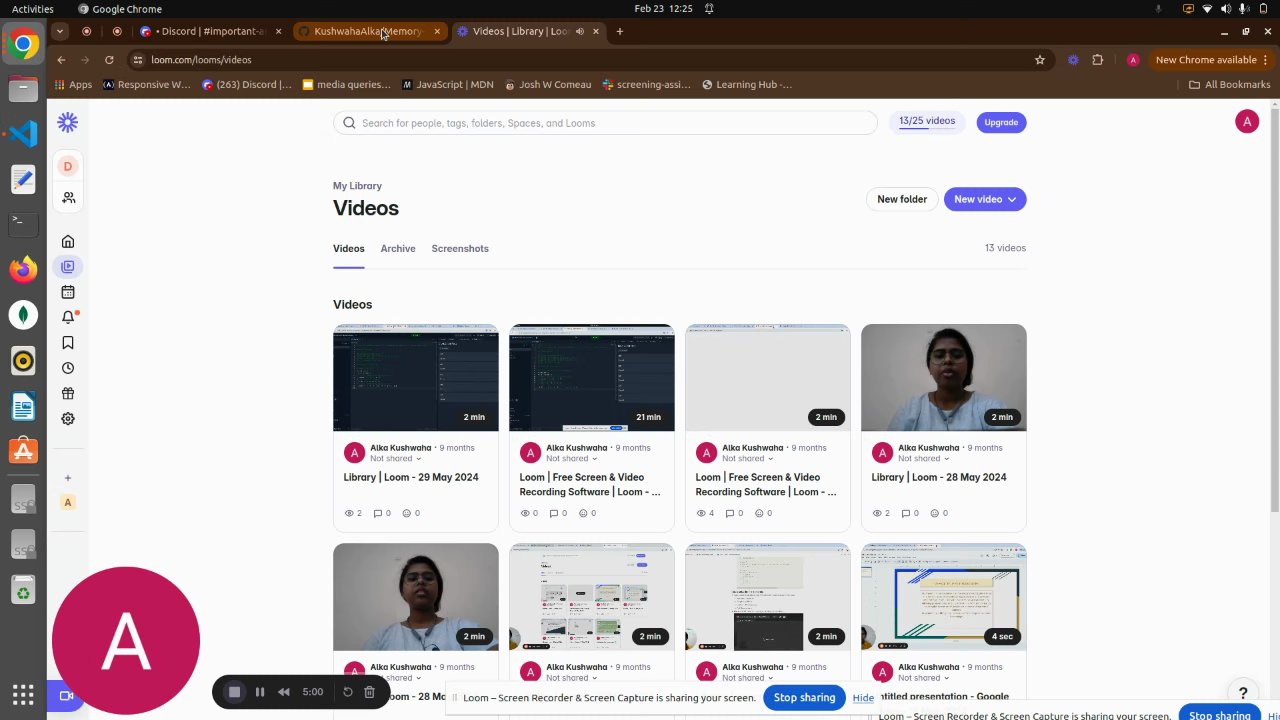Click New Chrome available update button
The width and height of the screenshot is (1280, 720).
pyautogui.click(x=1212, y=60)
